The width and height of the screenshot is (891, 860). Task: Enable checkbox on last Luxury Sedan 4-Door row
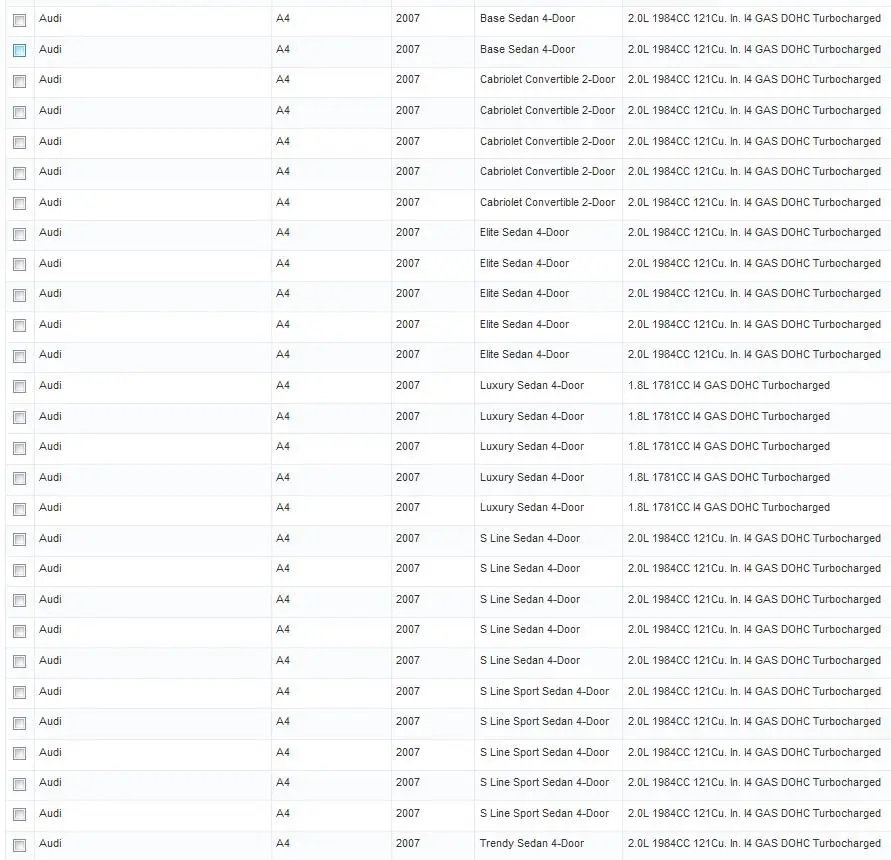point(19,509)
